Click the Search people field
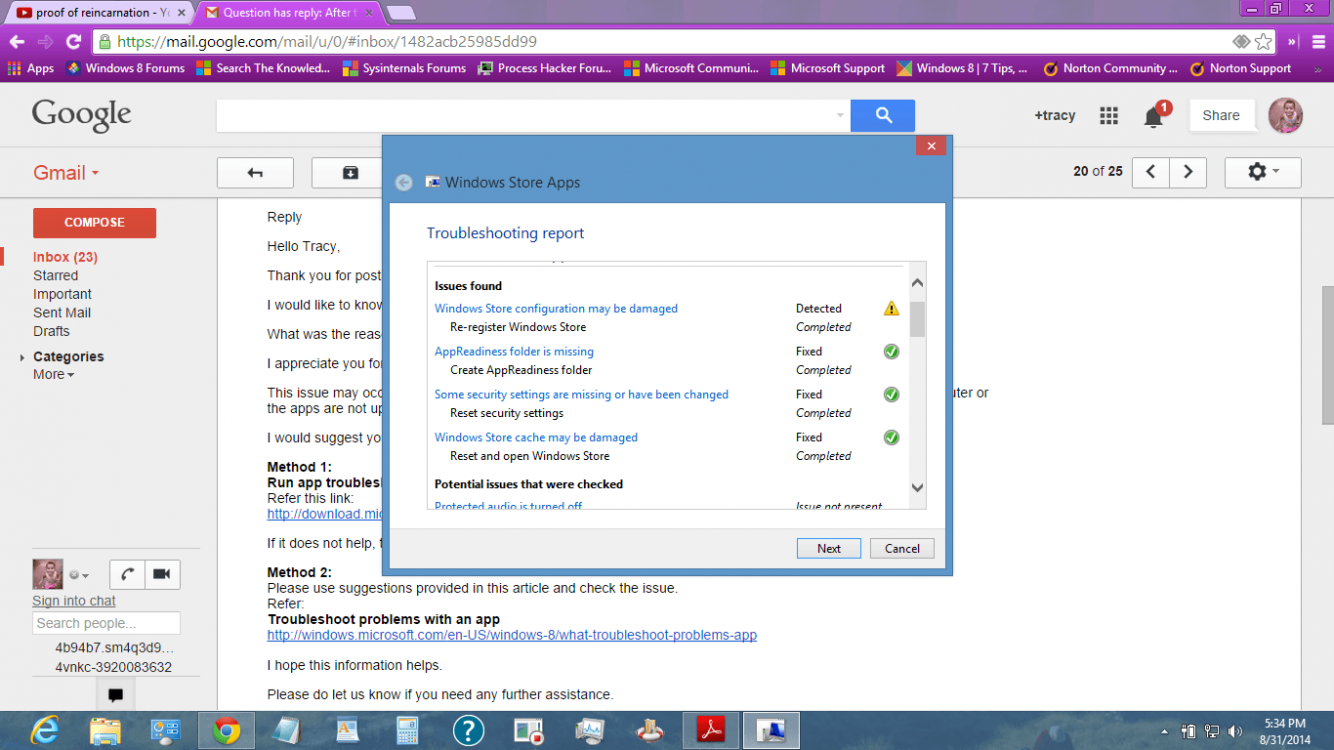The width and height of the screenshot is (1334, 750). tap(106, 623)
